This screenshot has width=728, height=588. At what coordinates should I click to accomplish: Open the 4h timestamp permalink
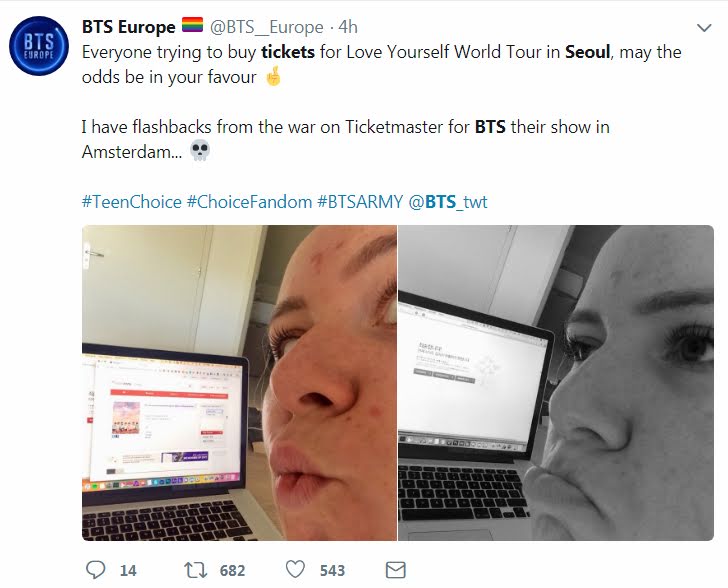click(x=348, y=27)
